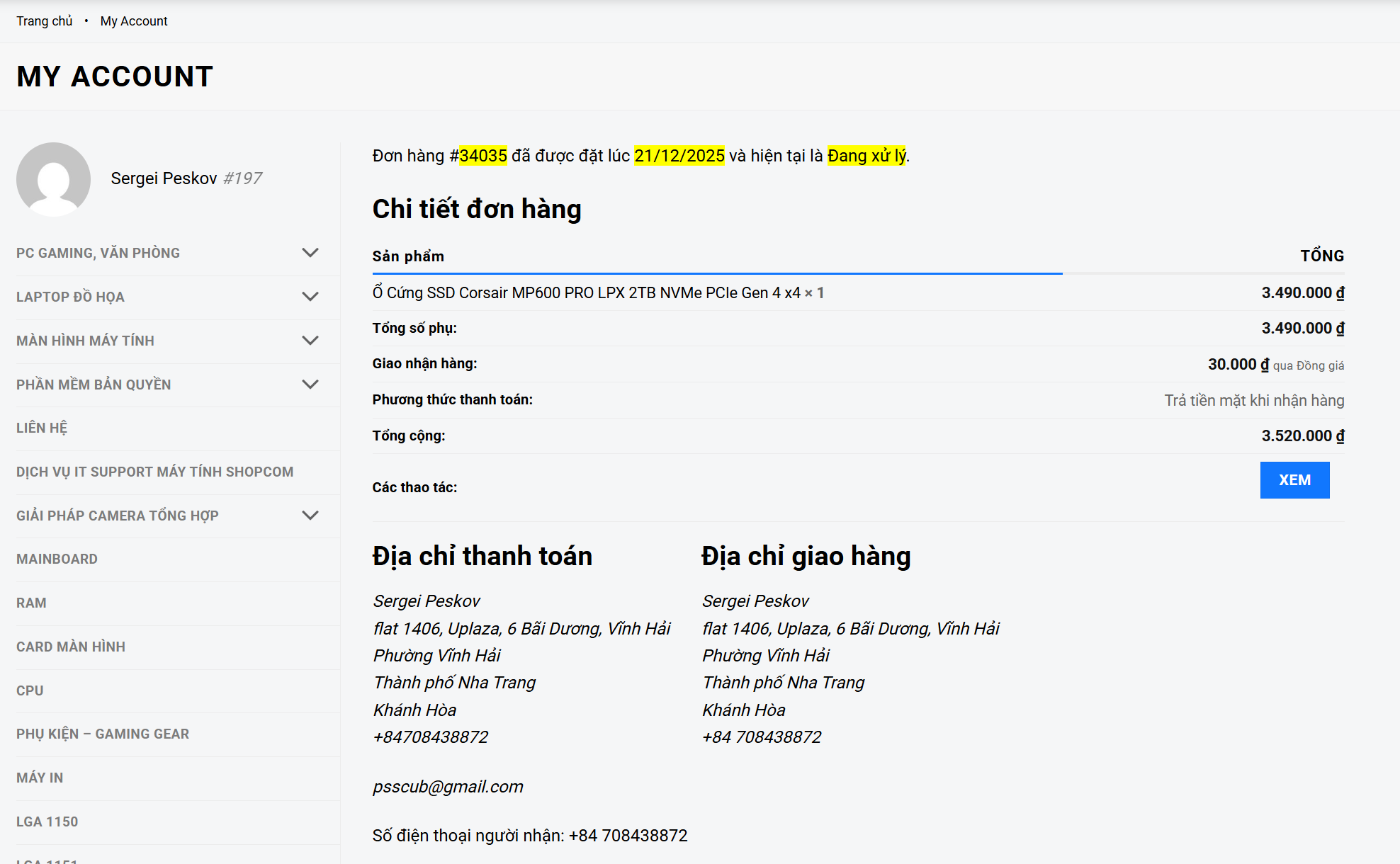Screen dimensions: 1400x864
Task: Open Dịch Vụ IT Support menu item
Action: (154, 472)
